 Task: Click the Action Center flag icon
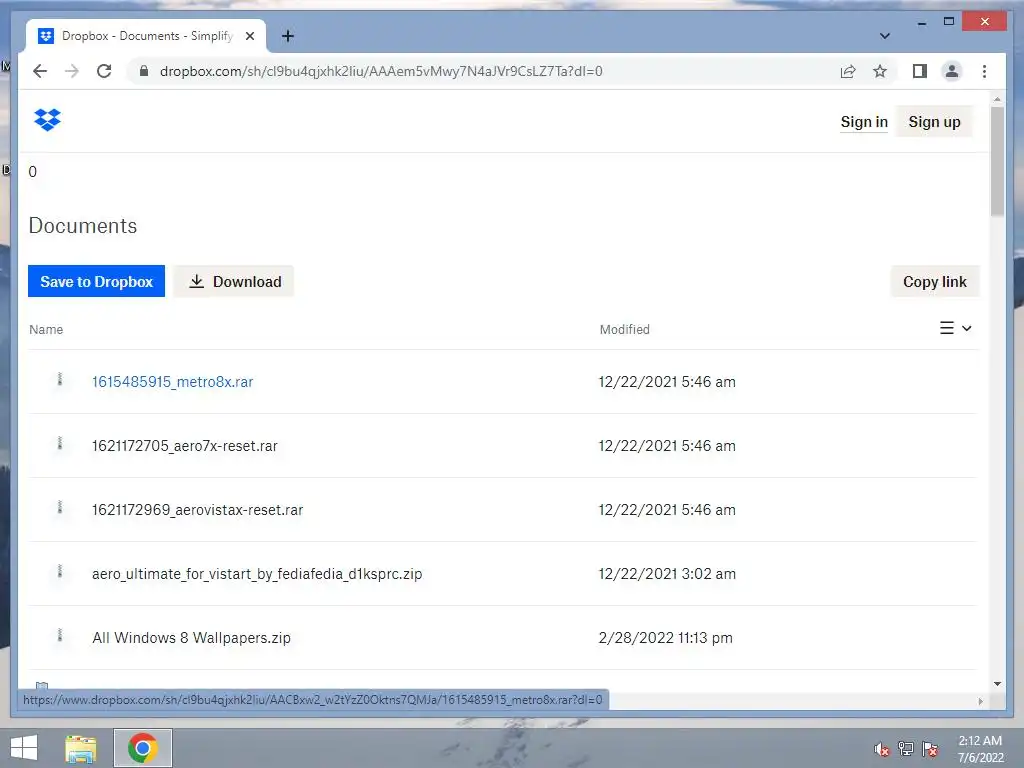[x=930, y=749]
